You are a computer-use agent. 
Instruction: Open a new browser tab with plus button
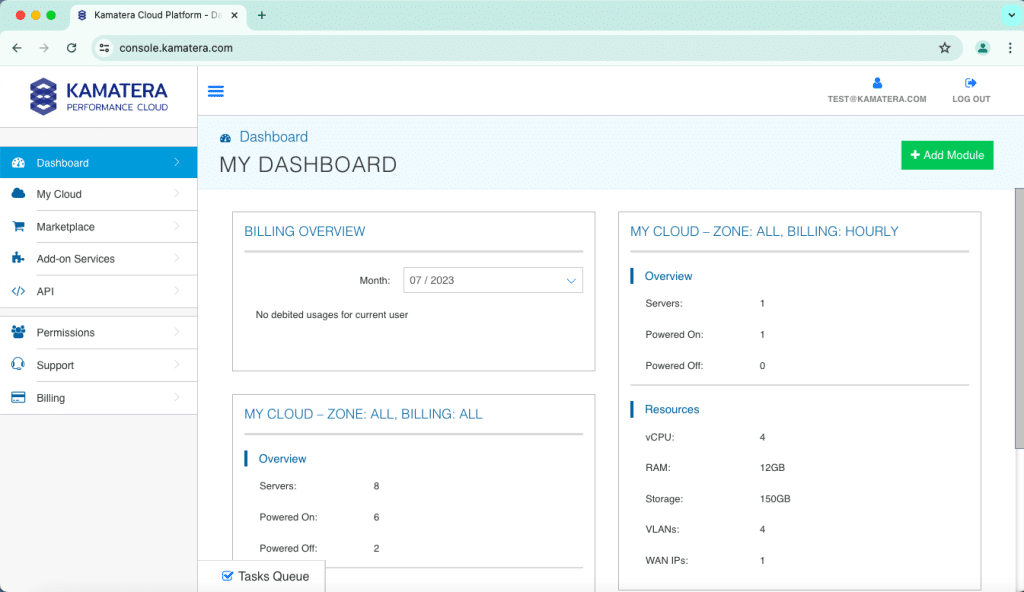coord(262,15)
